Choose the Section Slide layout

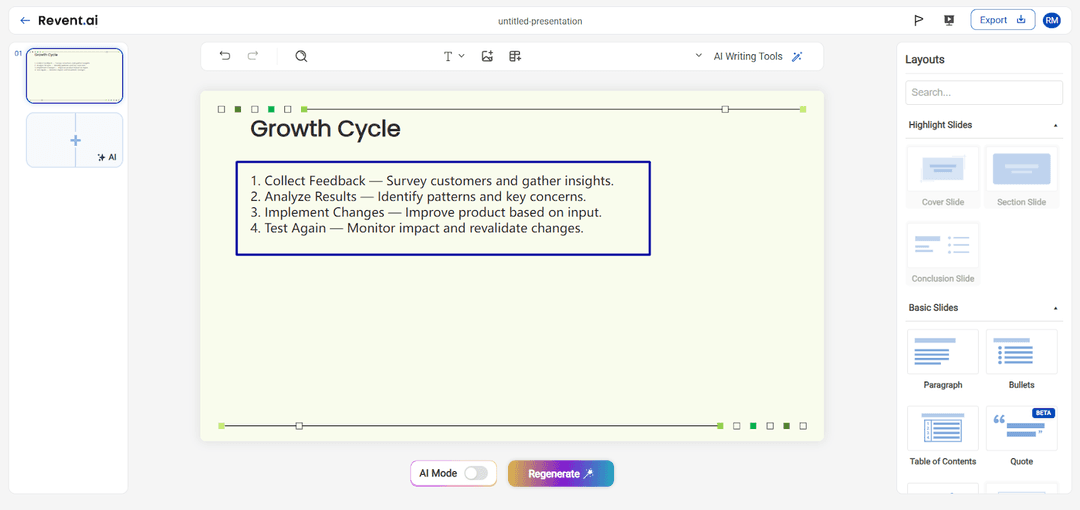(1021, 176)
